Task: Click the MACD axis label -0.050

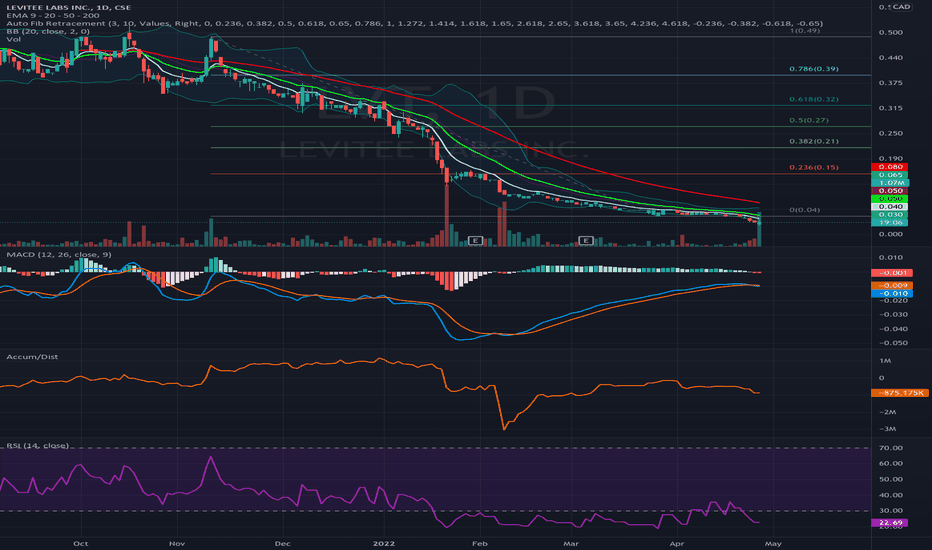Action: (893, 343)
